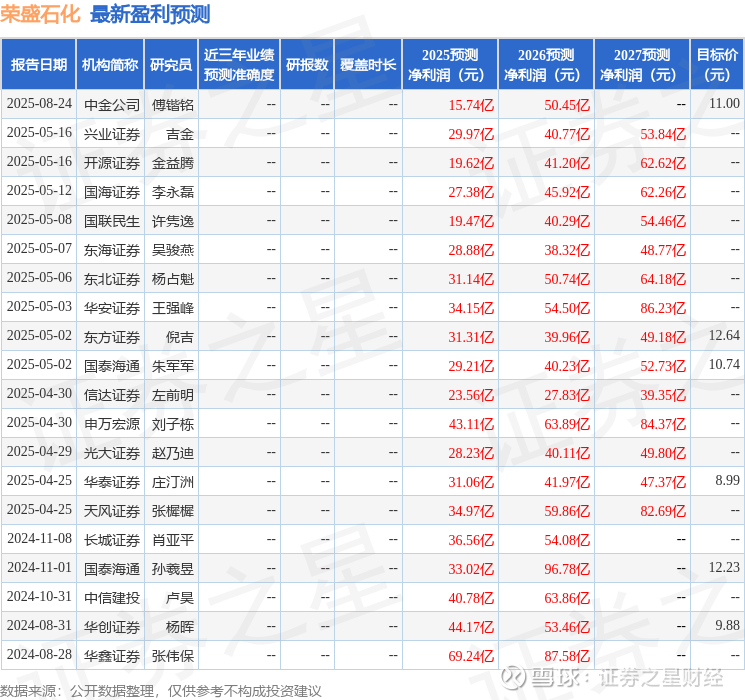Screen dimensions: 745x700
Task: Click the 43.11亿 profit value
Action: [471, 424]
